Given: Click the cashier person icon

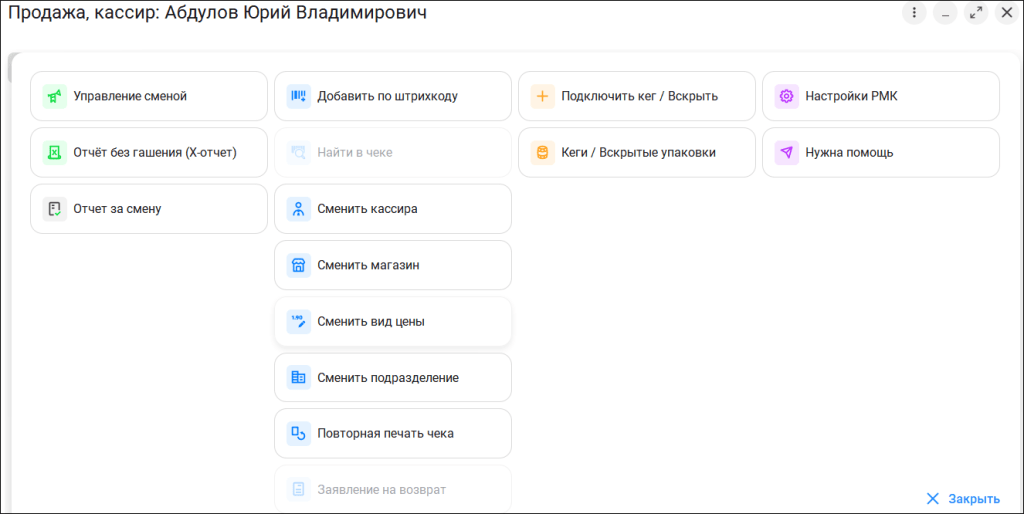Looking at the screenshot, I should click(x=298, y=209).
